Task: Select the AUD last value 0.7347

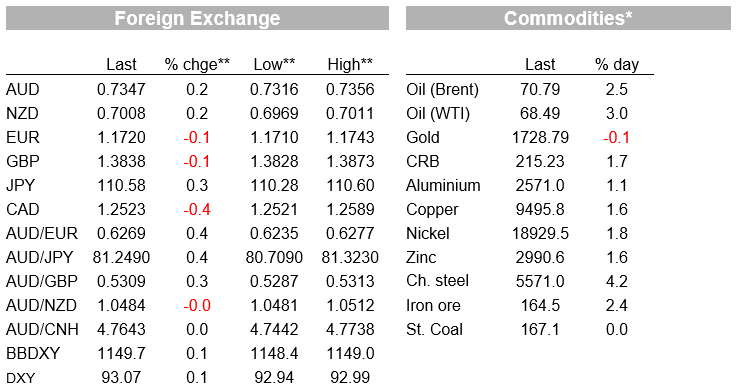Action: pos(121,89)
